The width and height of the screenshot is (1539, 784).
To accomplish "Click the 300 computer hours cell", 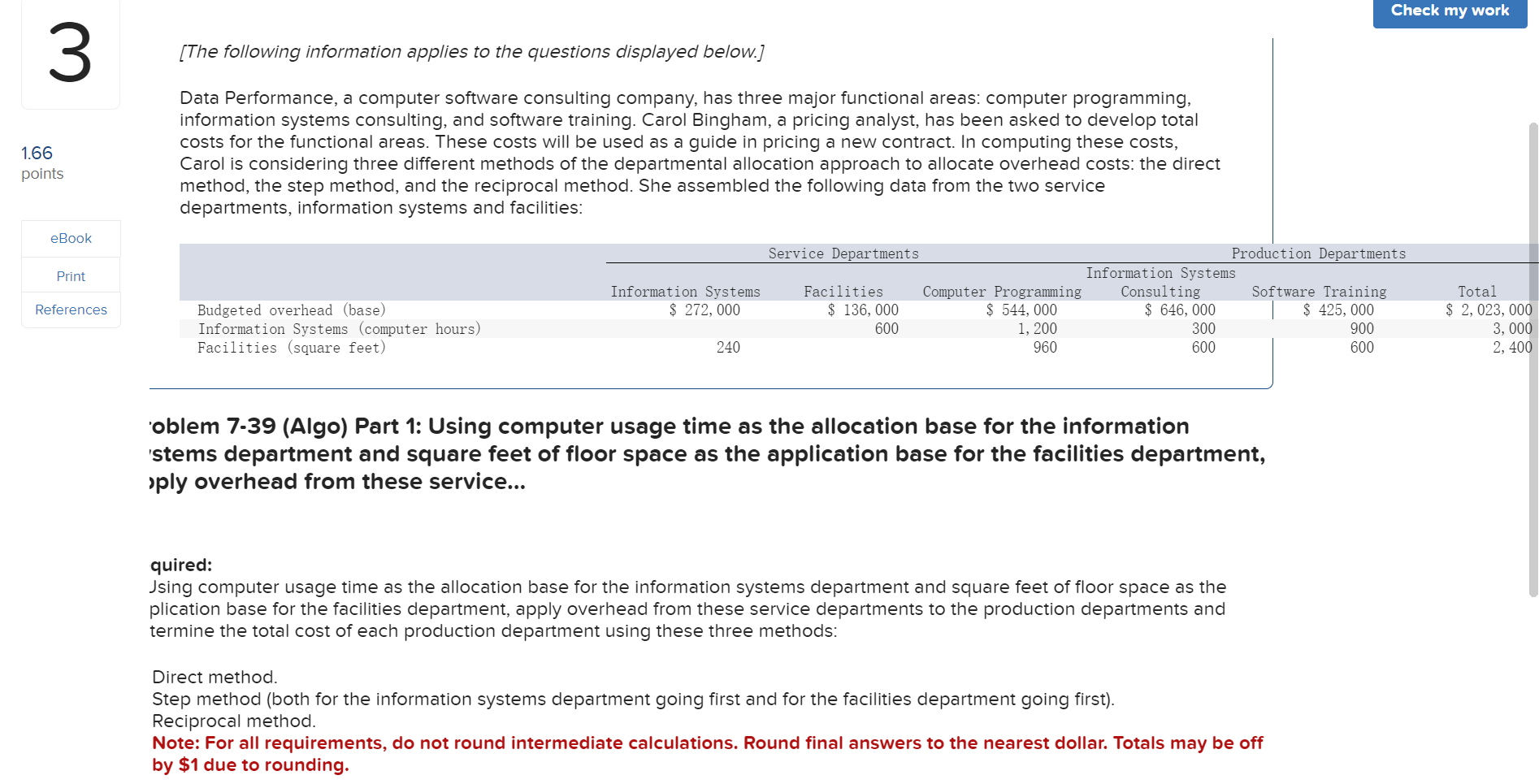I will click(1203, 329).
